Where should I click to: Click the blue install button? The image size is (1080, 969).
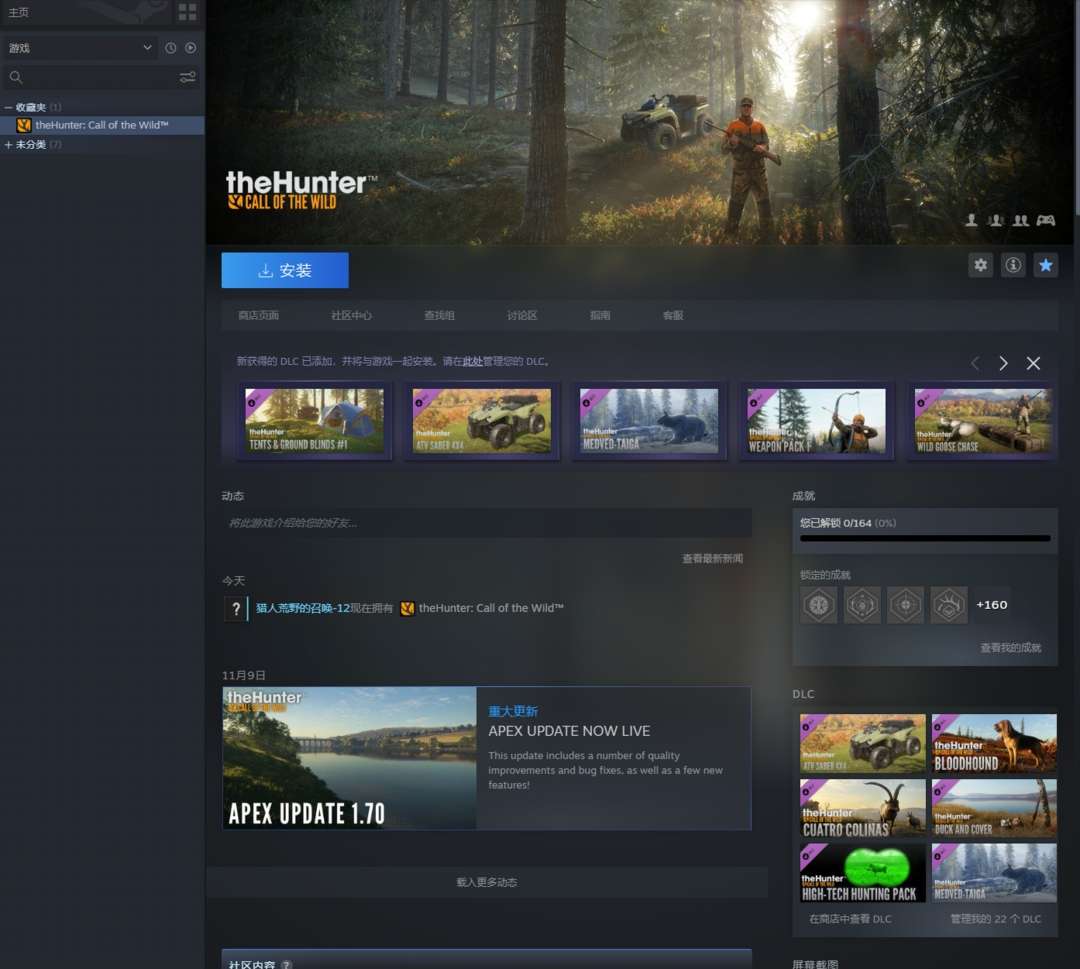284,270
